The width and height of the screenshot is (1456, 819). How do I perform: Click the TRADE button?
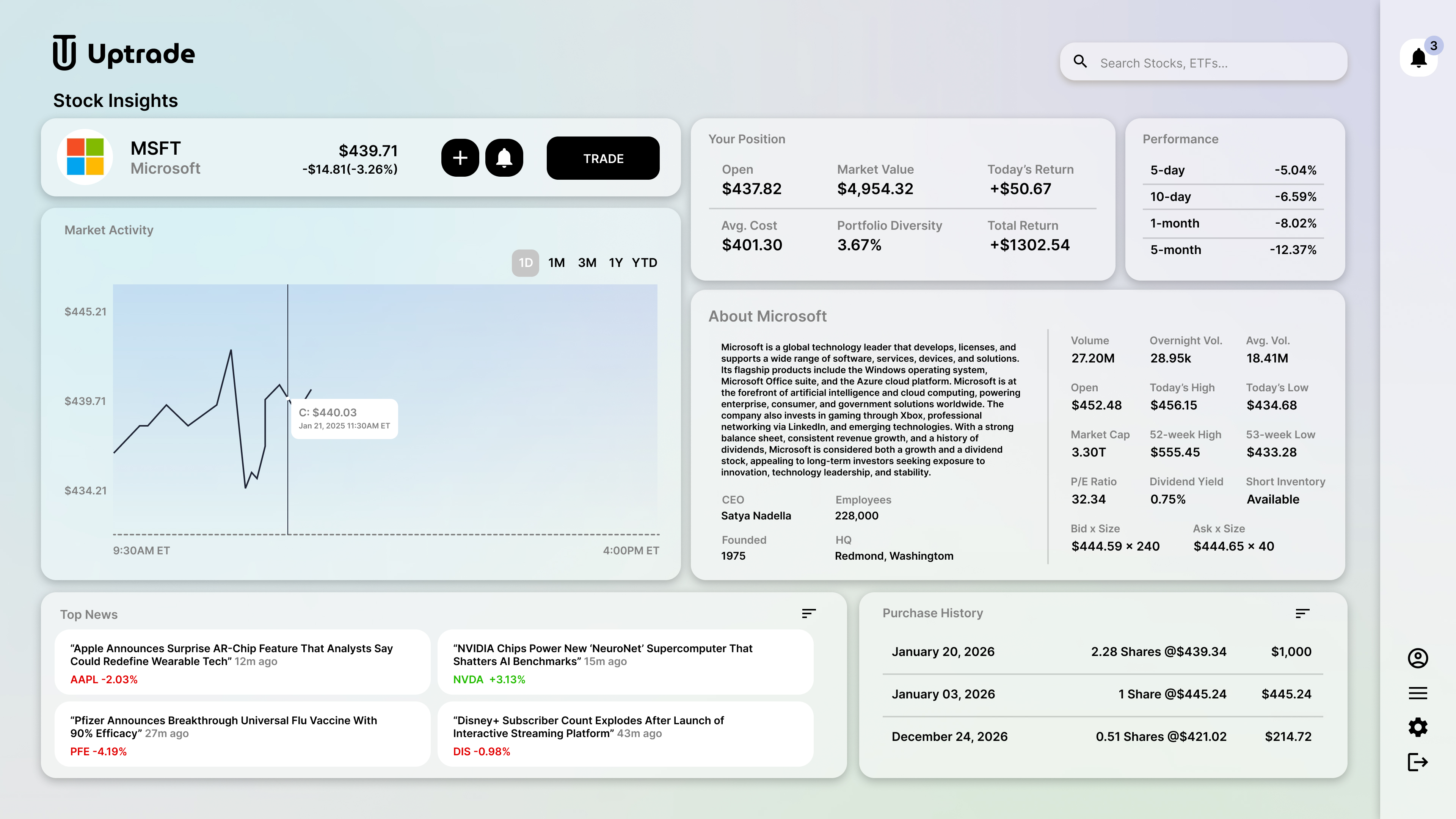tap(603, 158)
